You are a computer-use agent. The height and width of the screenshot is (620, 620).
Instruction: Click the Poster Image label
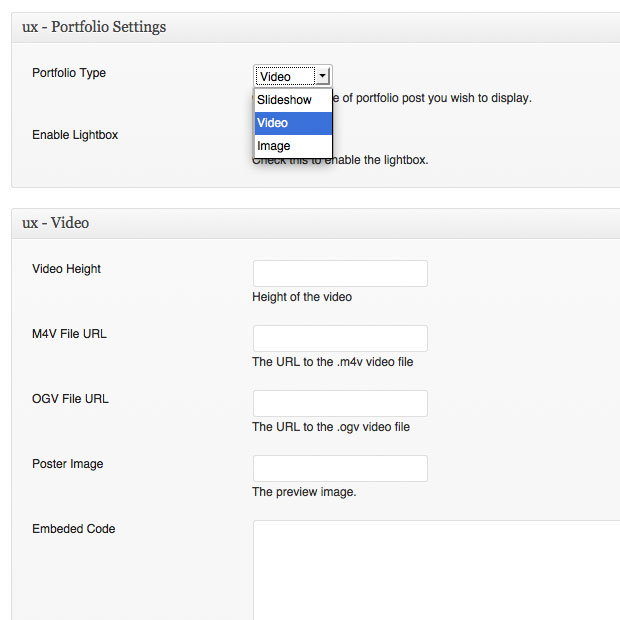point(68,464)
